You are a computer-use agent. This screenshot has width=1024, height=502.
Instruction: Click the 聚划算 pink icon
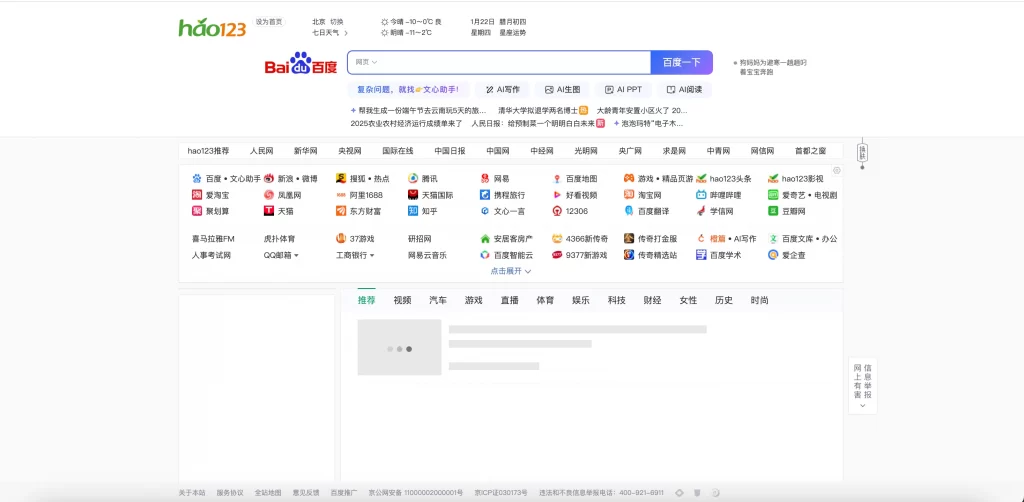tap(197, 211)
